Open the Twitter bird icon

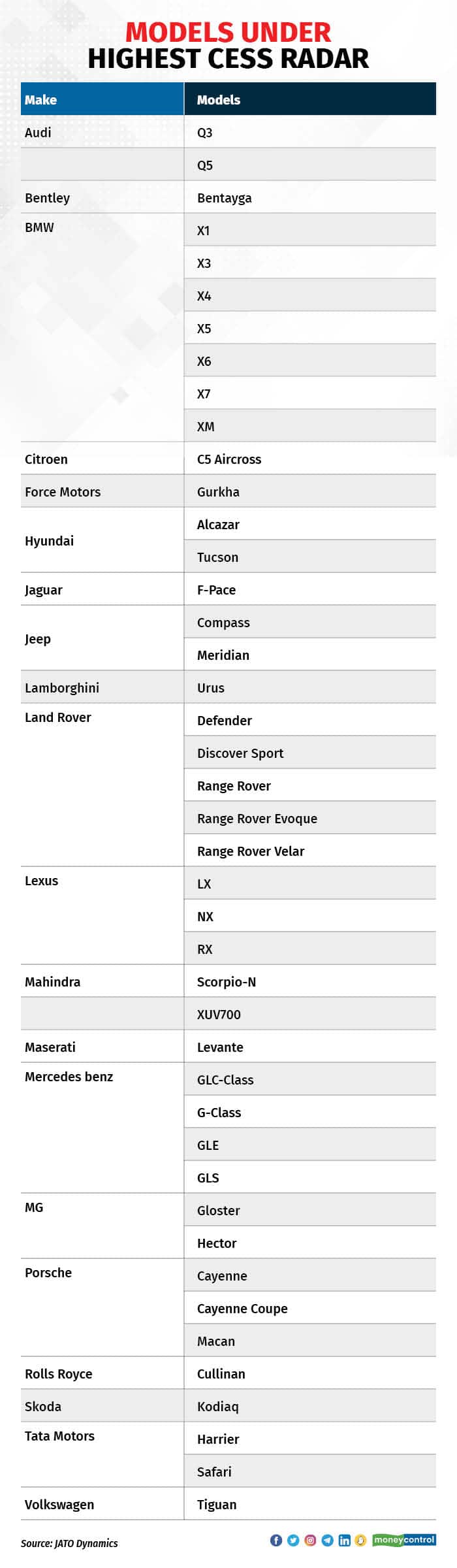(293, 1540)
